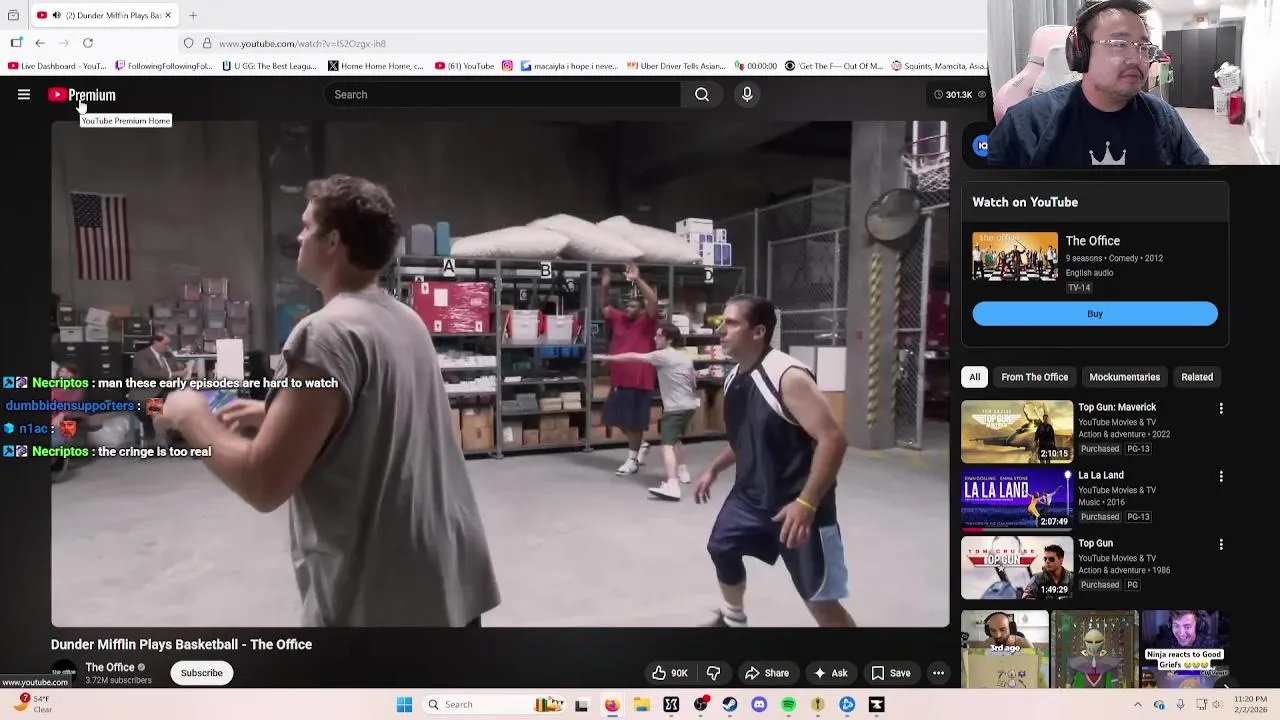Image resolution: width=1280 pixels, height=720 pixels.
Task: Subscribe to The Office channel
Action: click(202, 673)
